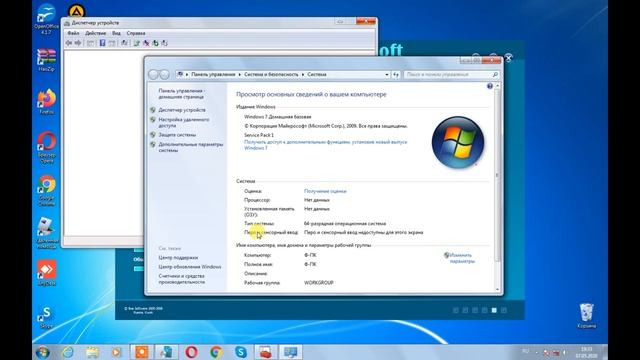640x360 pixels.
Task: Click shield icon beside Защита системы
Action: pyautogui.click(x=153, y=135)
